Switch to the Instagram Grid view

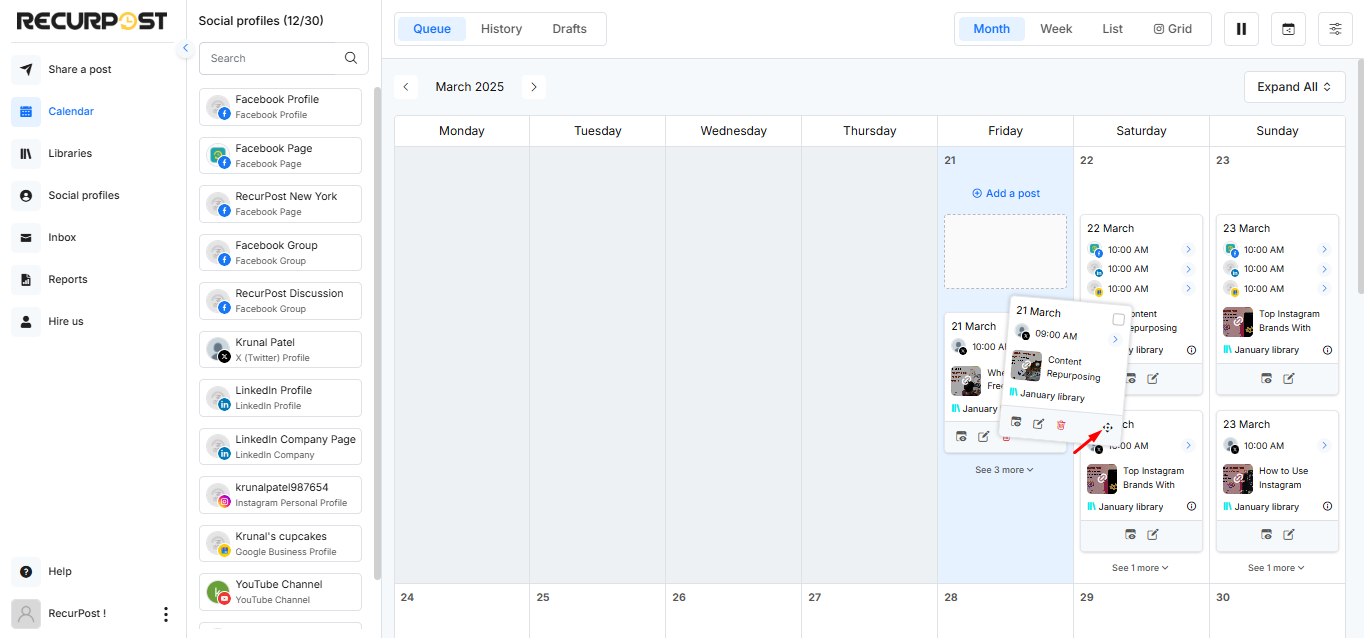[x=1173, y=29]
